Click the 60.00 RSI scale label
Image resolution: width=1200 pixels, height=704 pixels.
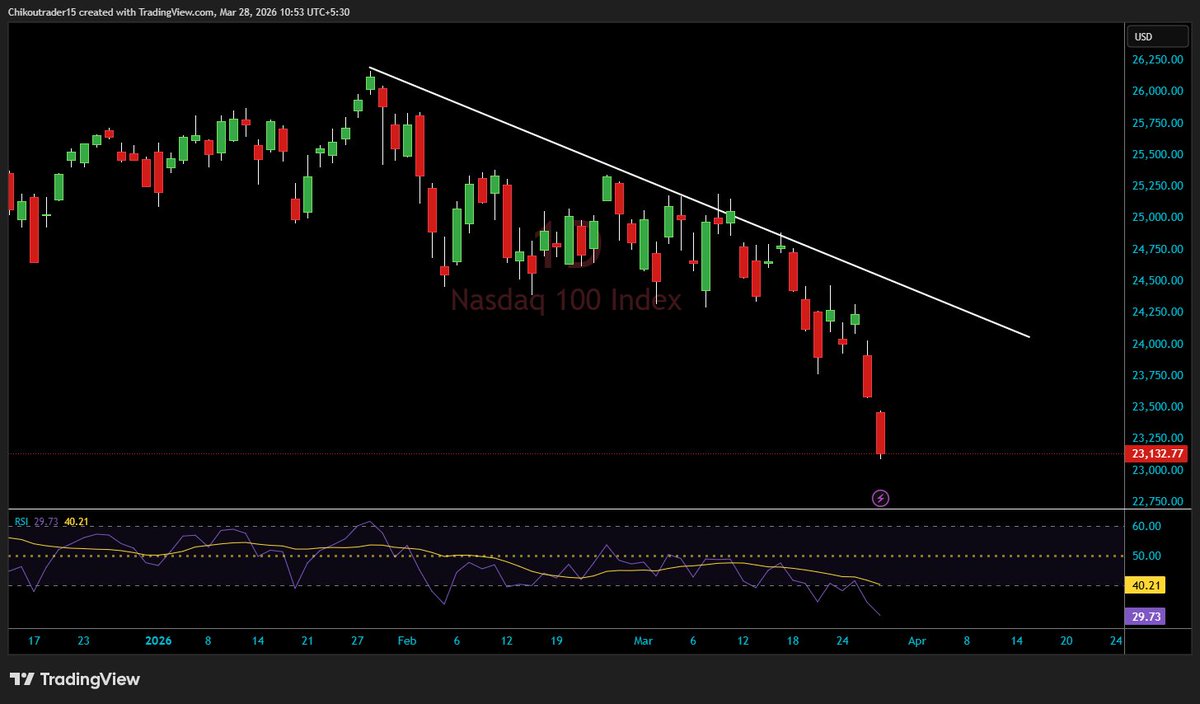(x=1146, y=526)
